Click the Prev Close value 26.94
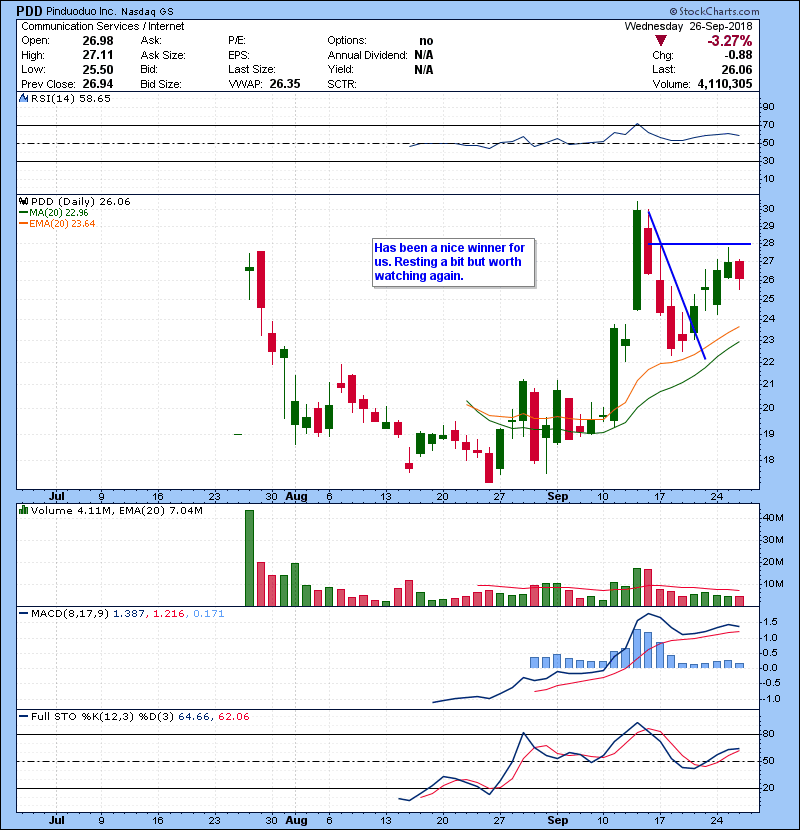The height and width of the screenshot is (830, 800). click(98, 84)
